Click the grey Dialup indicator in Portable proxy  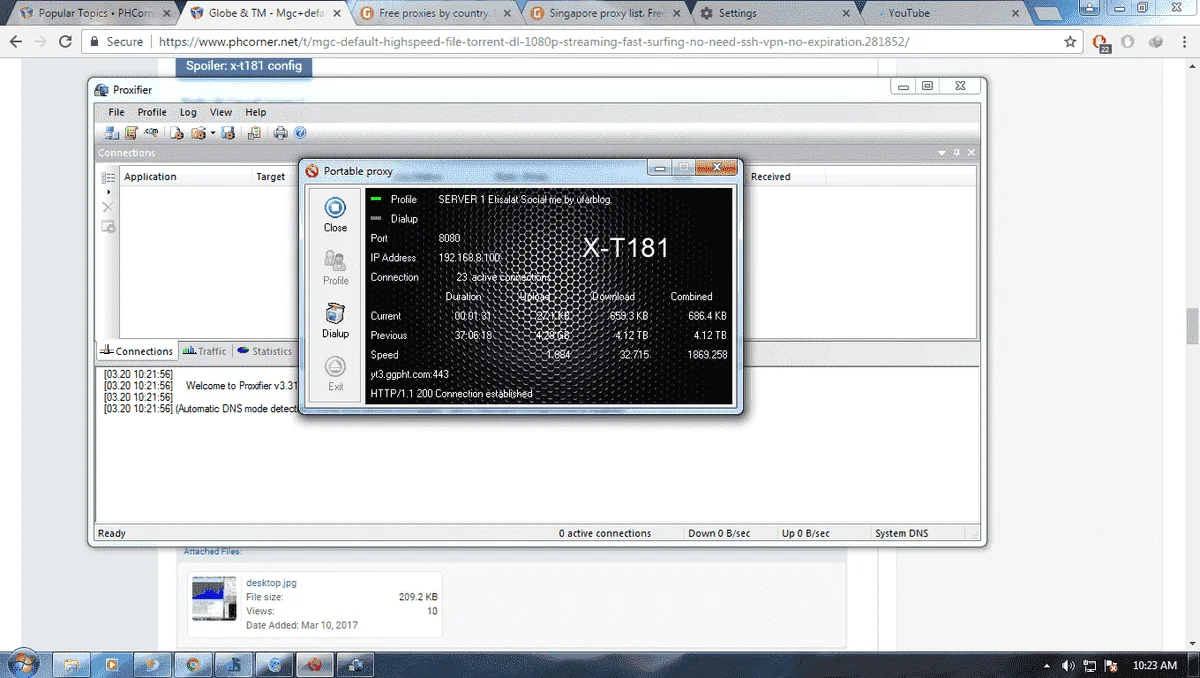pos(376,218)
